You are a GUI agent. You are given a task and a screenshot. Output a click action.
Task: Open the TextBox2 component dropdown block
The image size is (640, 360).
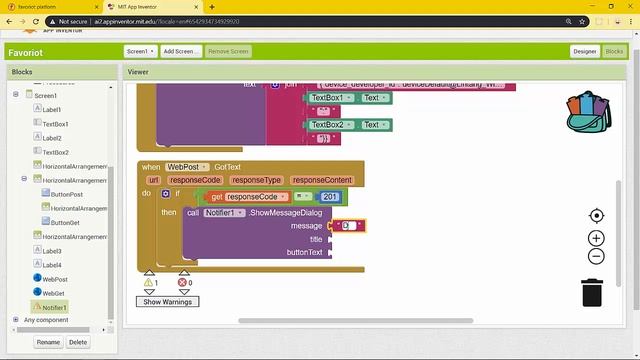click(x=331, y=125)
